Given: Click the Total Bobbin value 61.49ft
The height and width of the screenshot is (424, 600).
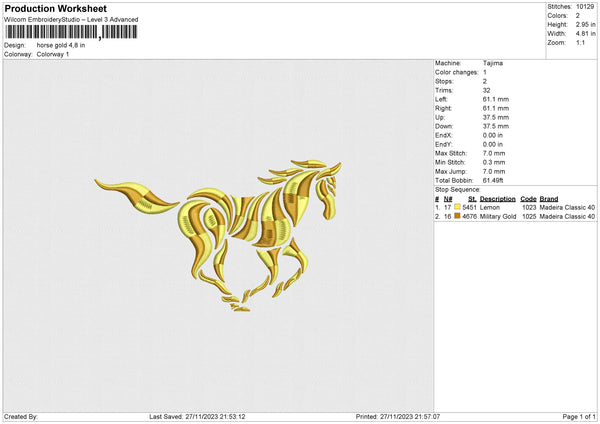Looking at the screenshot, I should pyautogui.click(x=493, y=180).
